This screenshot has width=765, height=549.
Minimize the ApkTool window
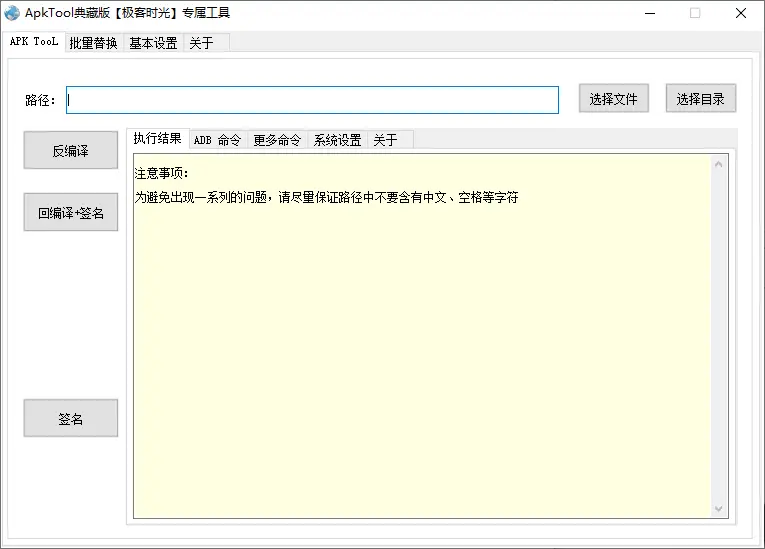[650, 13]
